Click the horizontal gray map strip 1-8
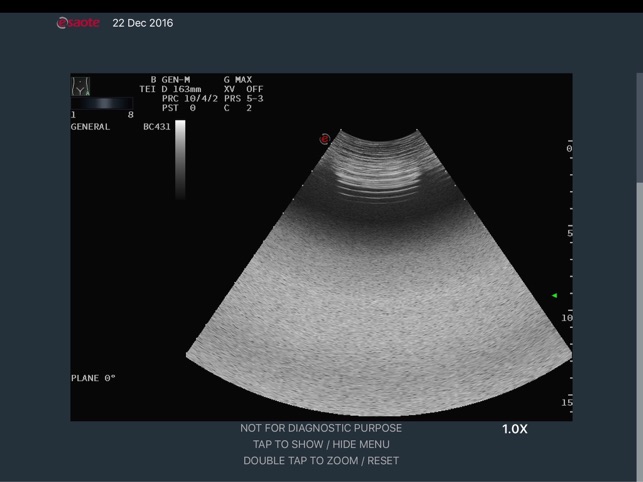Image resolution: width=643 pixels, height=482 pixels. [x=102, y=103]
